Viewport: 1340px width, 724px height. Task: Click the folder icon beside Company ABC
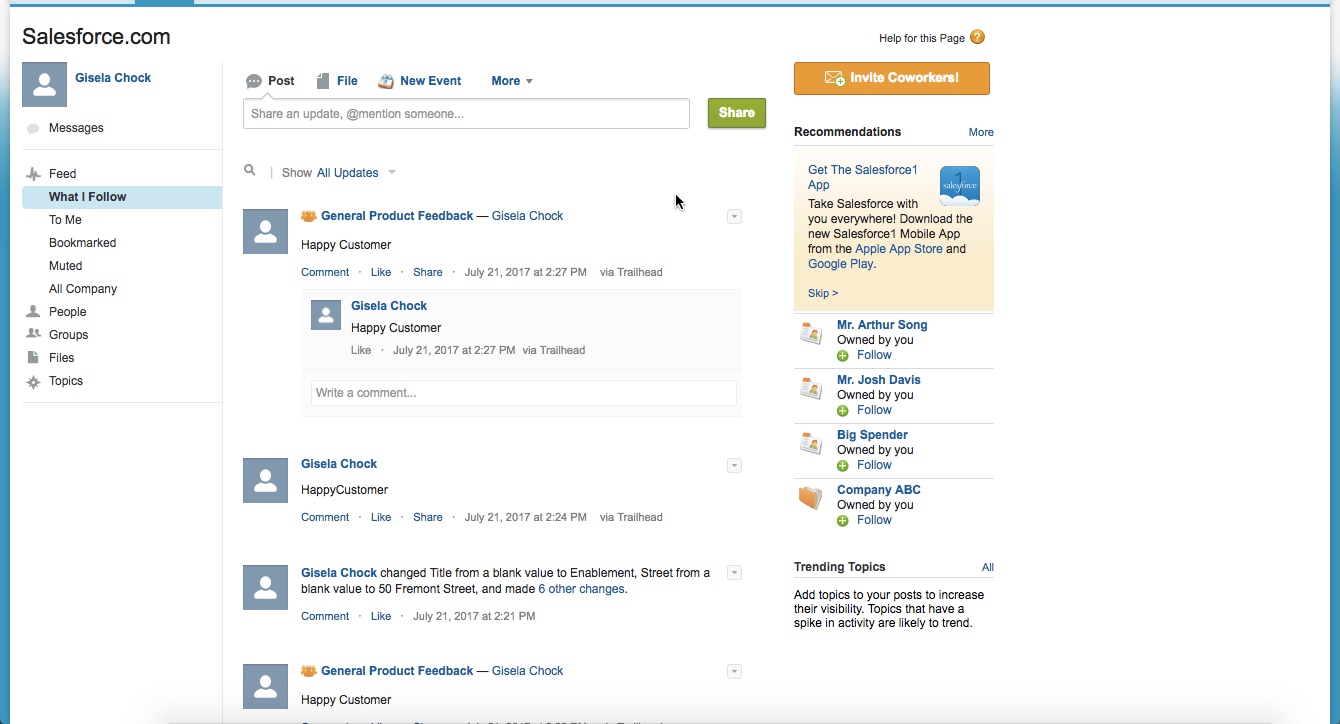click(x=810, y=498)
